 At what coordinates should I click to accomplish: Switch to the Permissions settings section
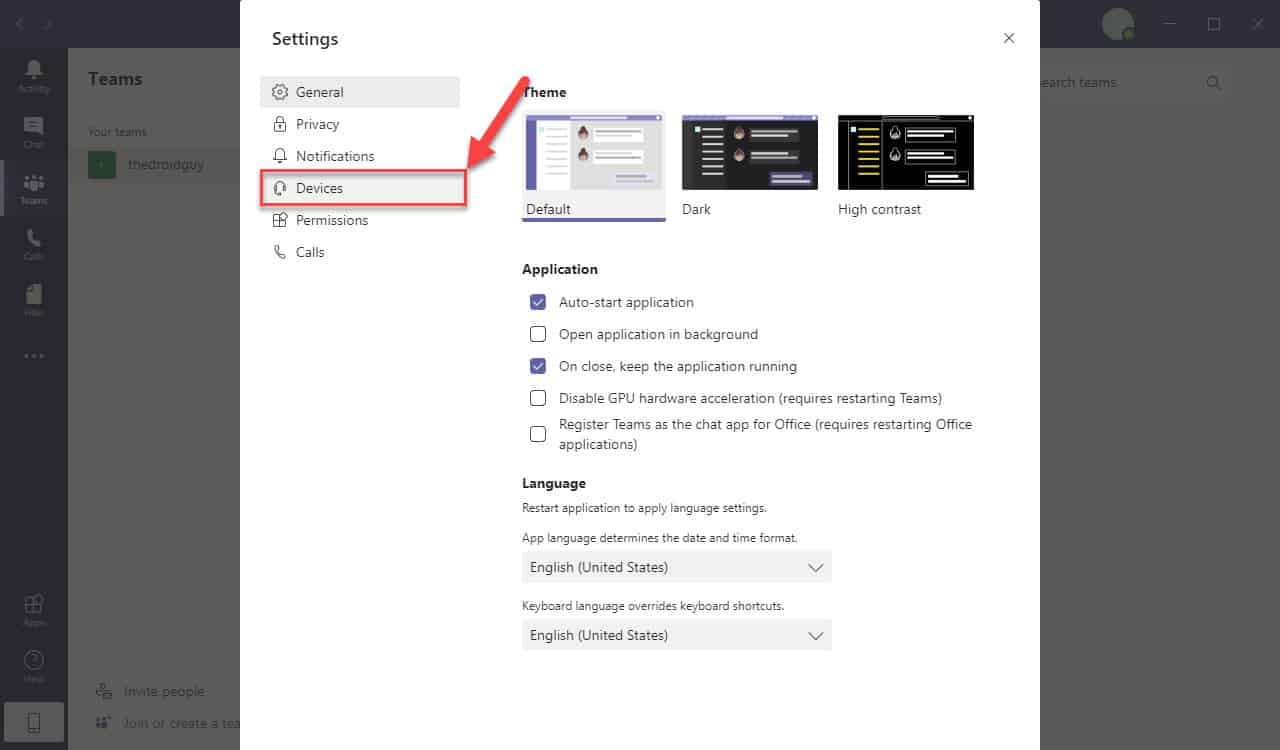(330, 220)
